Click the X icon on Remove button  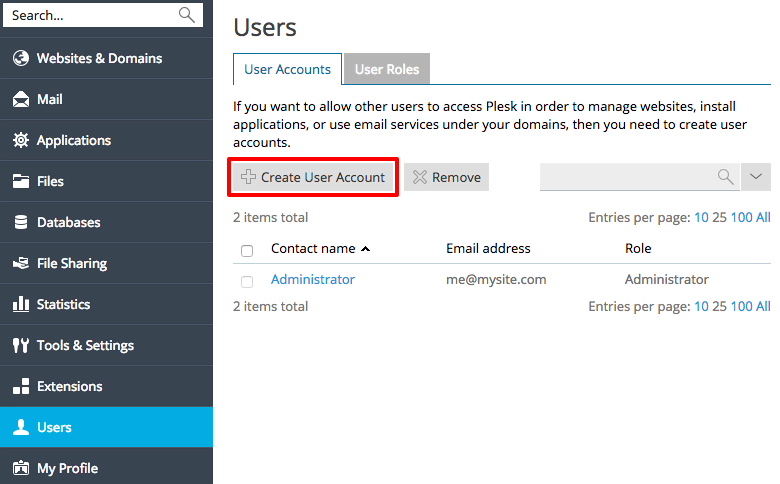[420, 177]
